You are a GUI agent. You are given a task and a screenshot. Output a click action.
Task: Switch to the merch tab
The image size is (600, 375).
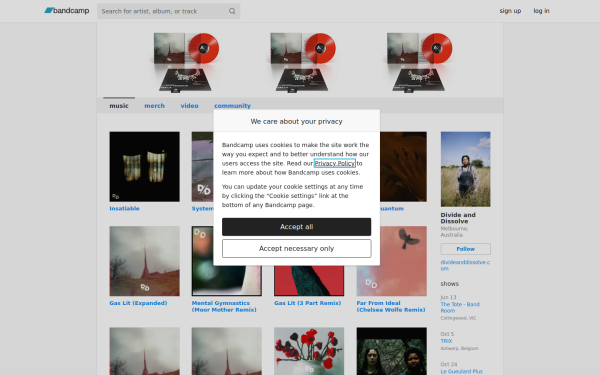(155, 106)
